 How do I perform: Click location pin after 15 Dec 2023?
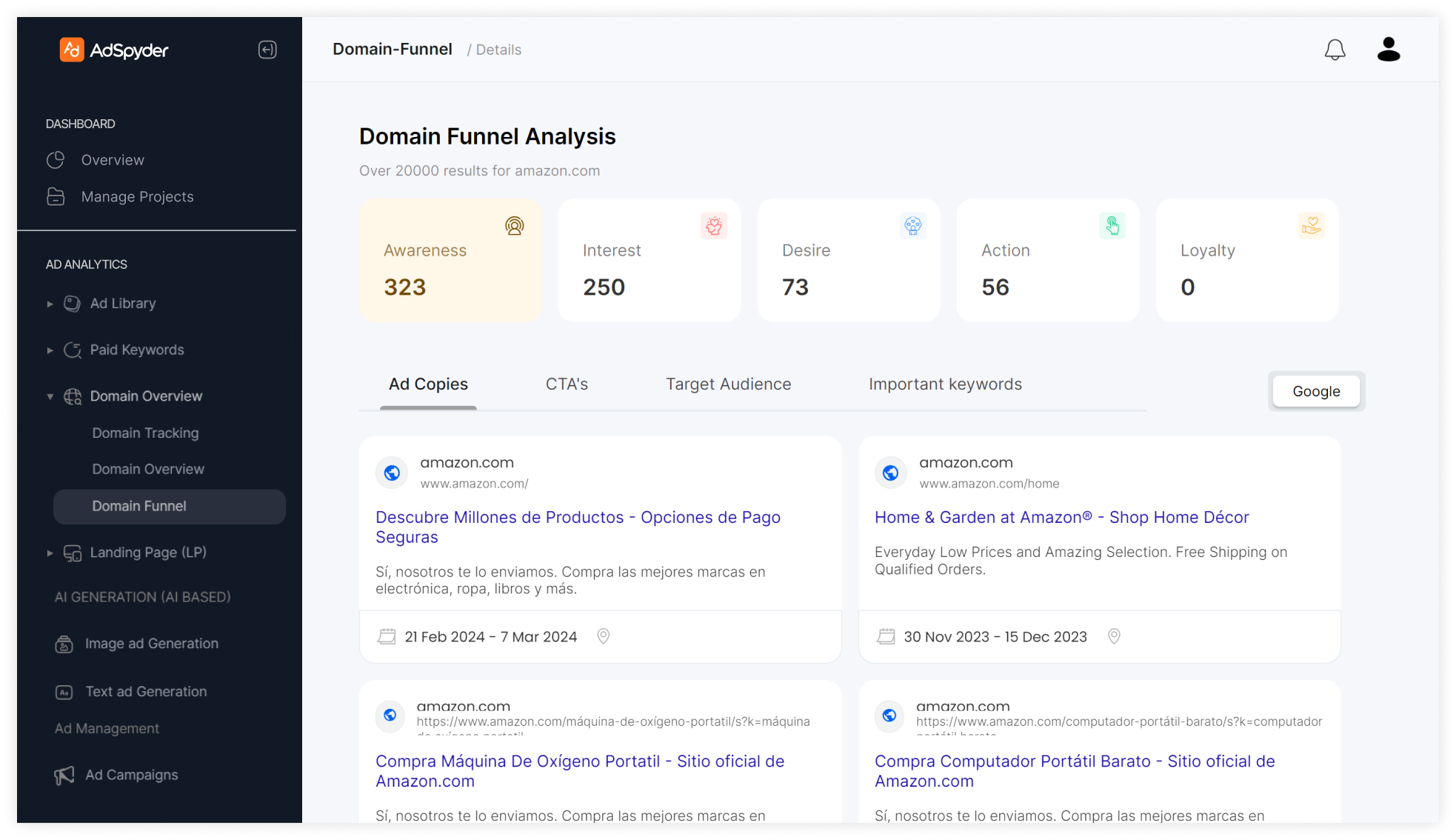(x=1114, y=636)
